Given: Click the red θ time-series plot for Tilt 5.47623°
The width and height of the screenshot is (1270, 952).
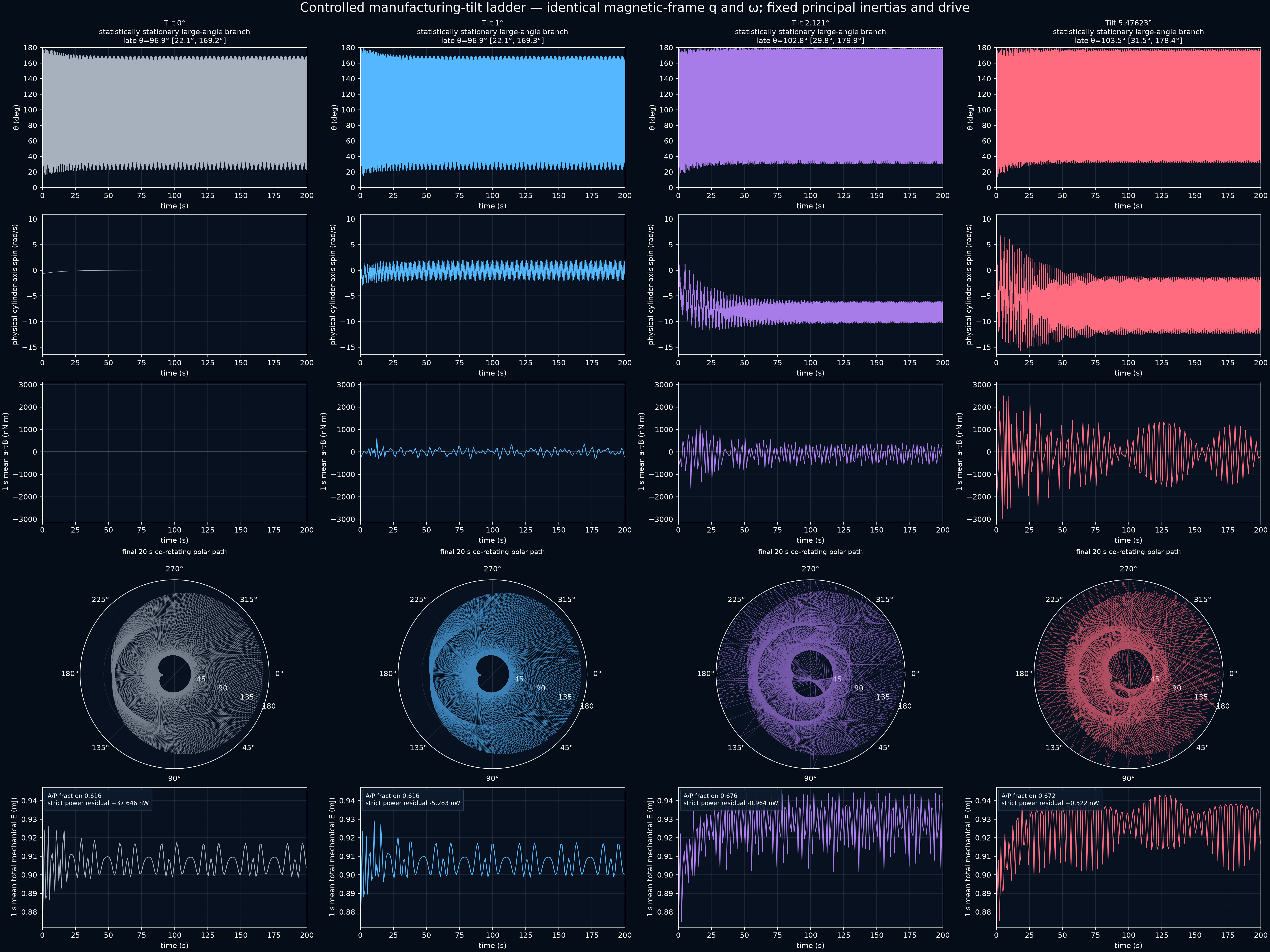Looking at the screenshot, I should point(1128,118).
